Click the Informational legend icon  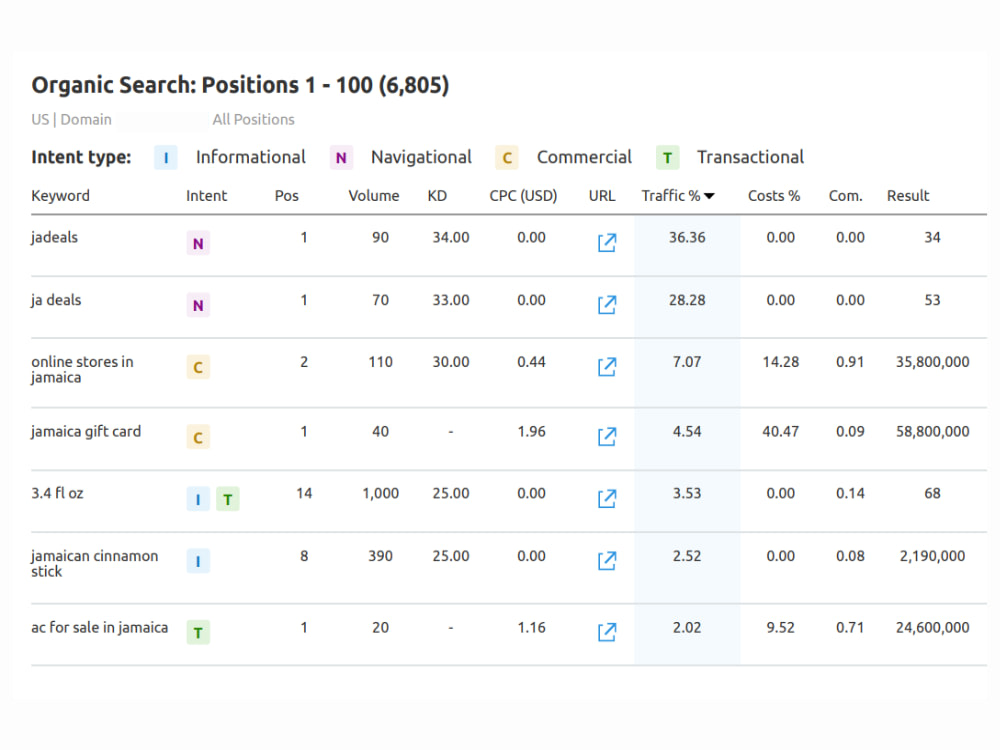166,158
